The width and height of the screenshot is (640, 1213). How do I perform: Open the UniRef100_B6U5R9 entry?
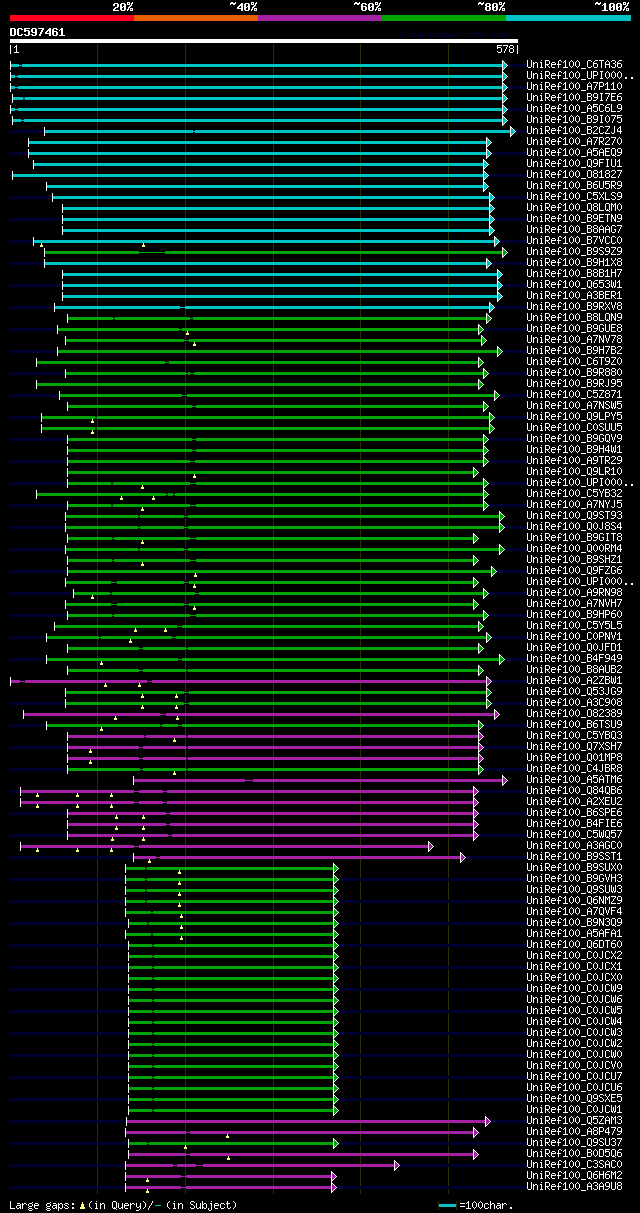(574, 185)
